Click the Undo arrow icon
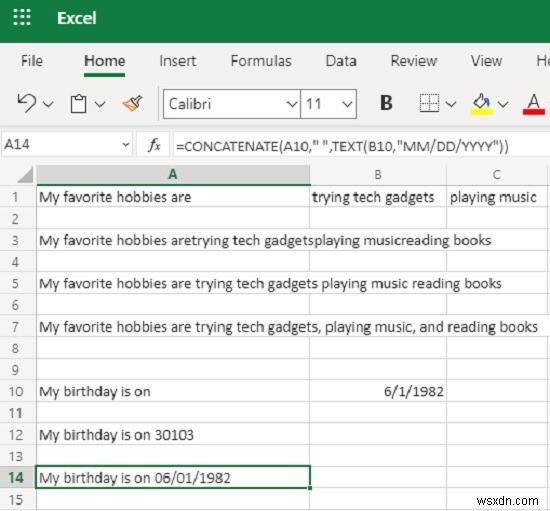 tap(27, 103)
